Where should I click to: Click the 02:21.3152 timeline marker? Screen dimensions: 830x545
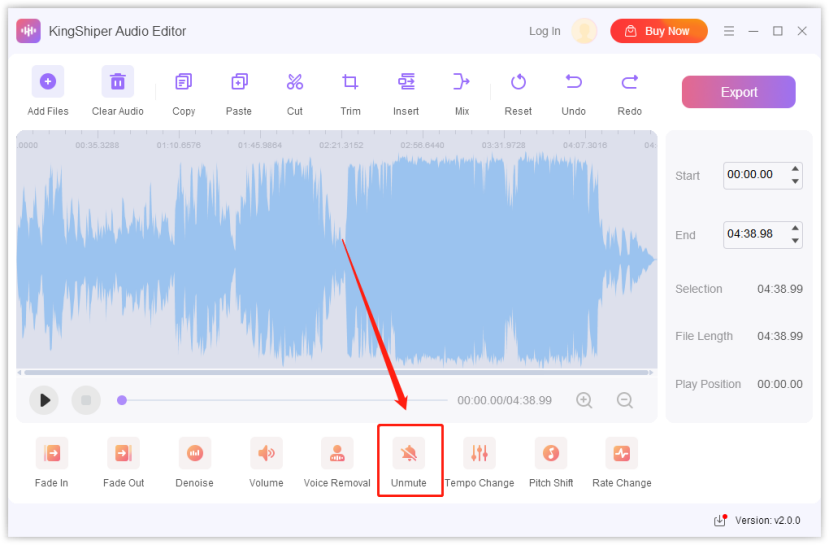click(x=341, y=145)
